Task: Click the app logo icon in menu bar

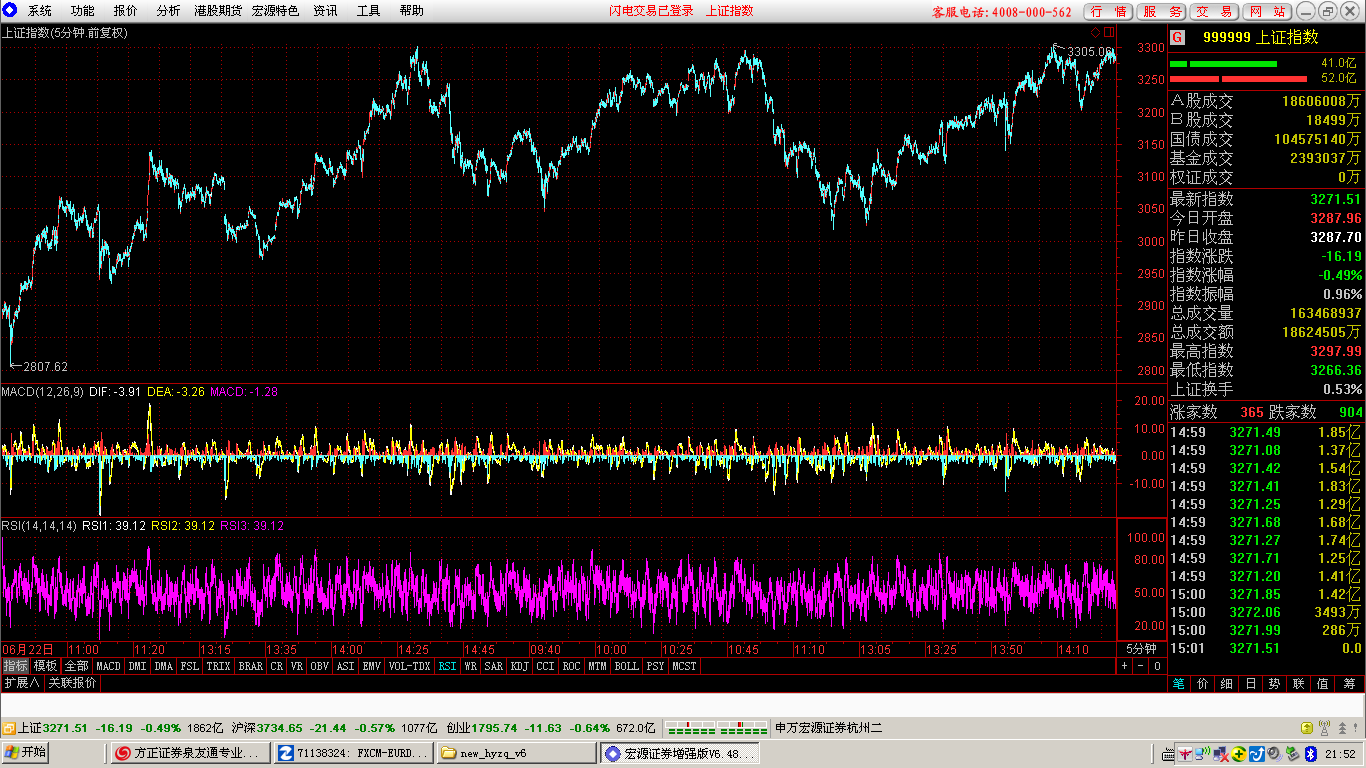Action: pyautogui.click(x=10, y=10)
